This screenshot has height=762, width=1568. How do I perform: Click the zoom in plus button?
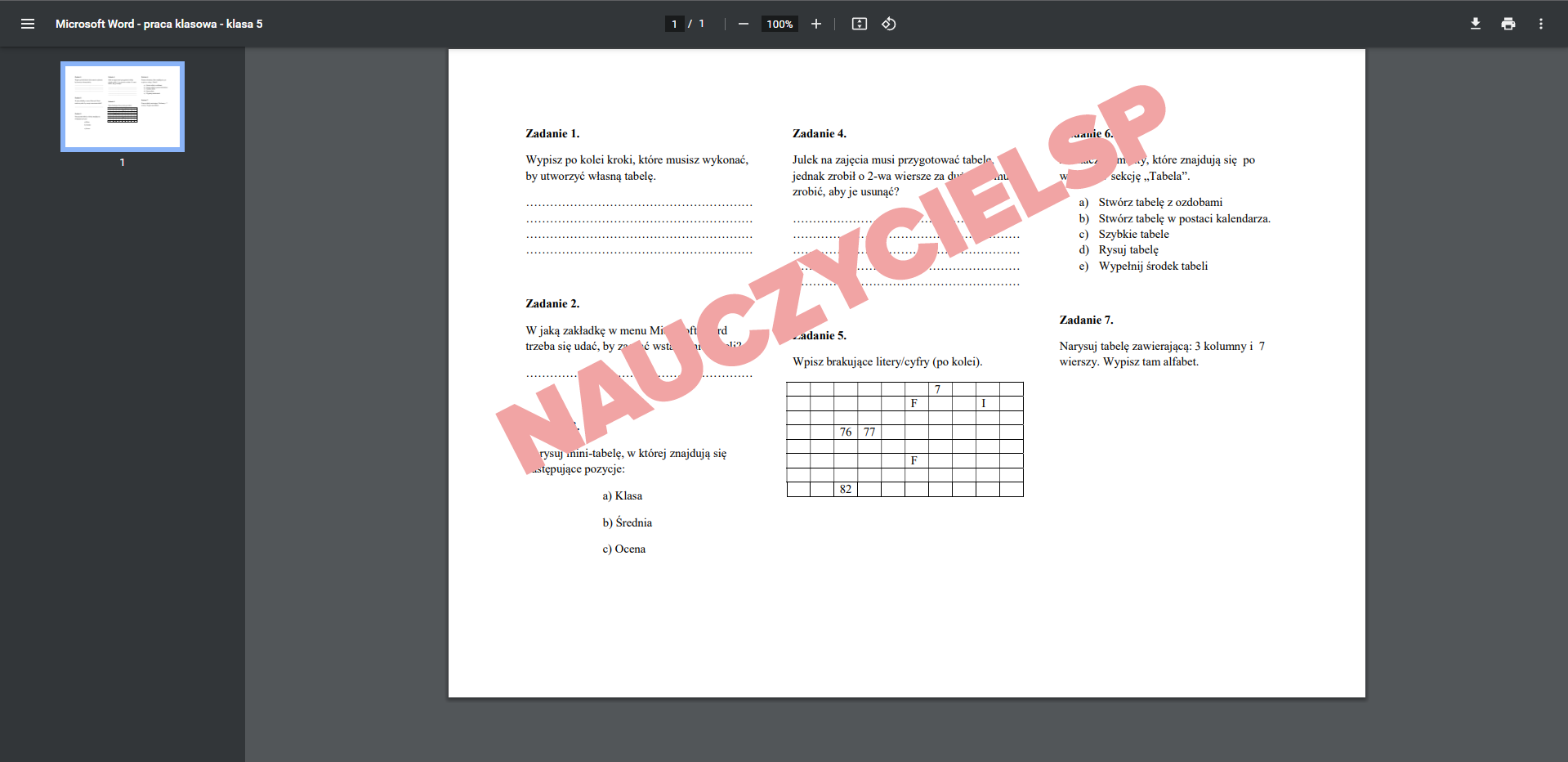[x=815, y=24]
